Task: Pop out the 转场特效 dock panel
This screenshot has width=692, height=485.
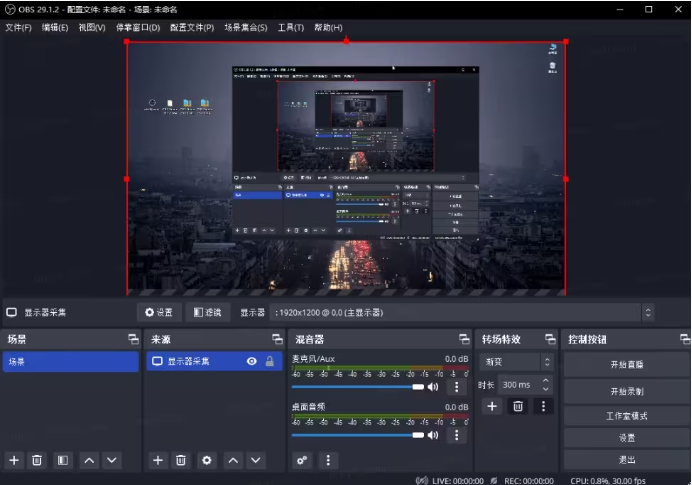Action: coord(550,339)
